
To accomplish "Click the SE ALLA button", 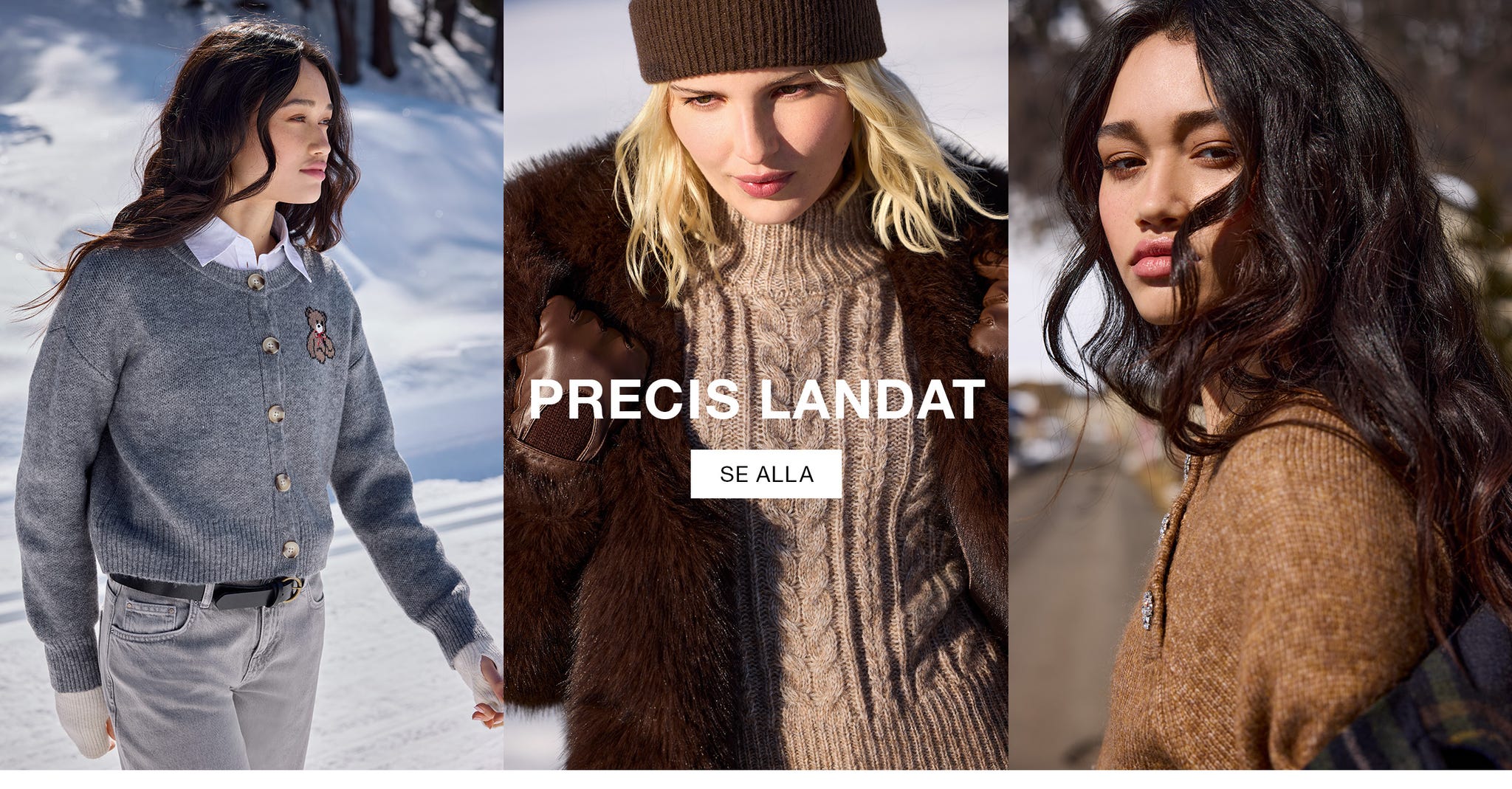I will coord(766,474).
